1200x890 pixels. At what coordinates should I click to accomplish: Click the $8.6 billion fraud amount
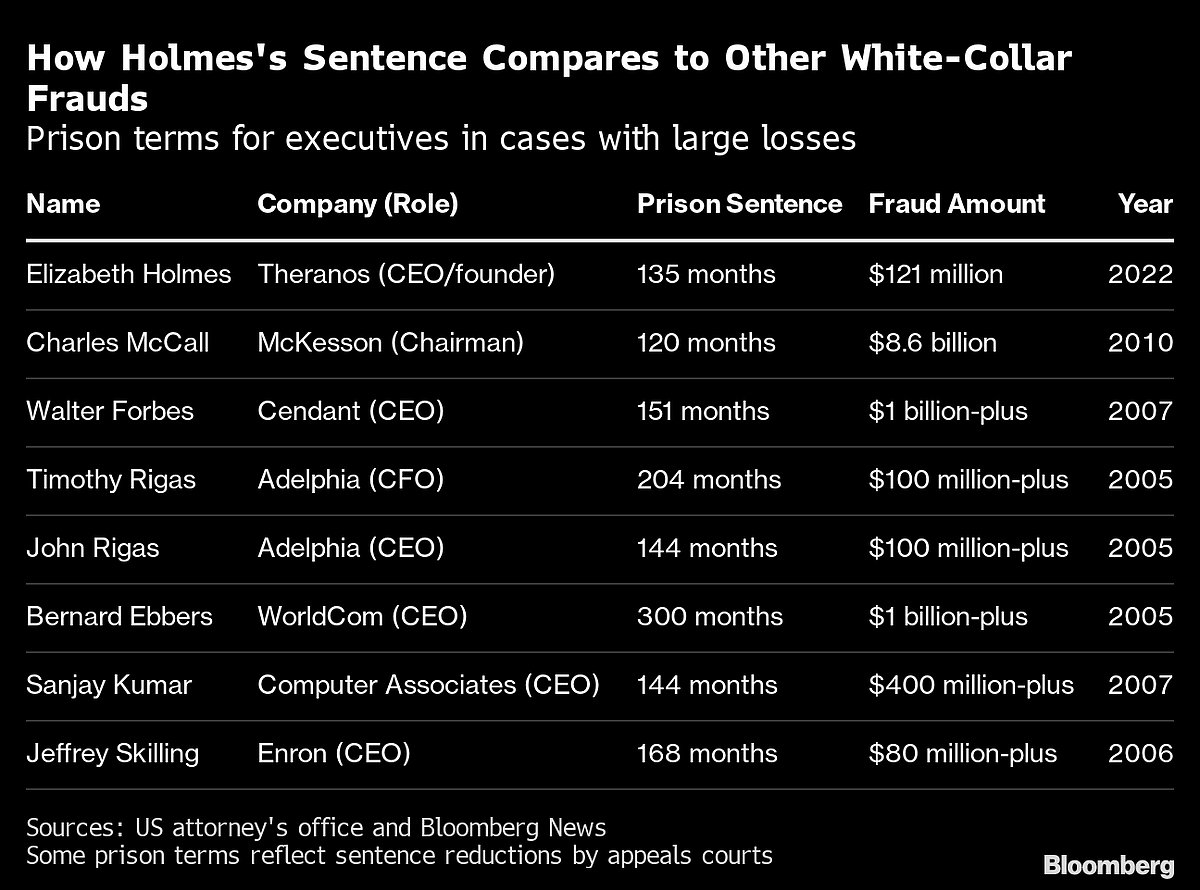(x=932, y=343)
